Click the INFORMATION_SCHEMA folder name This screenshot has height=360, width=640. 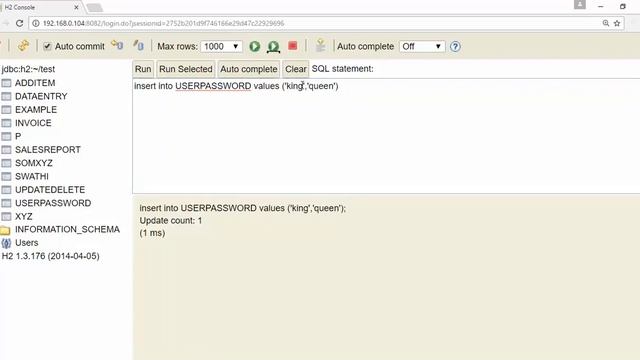coord(67,229)
